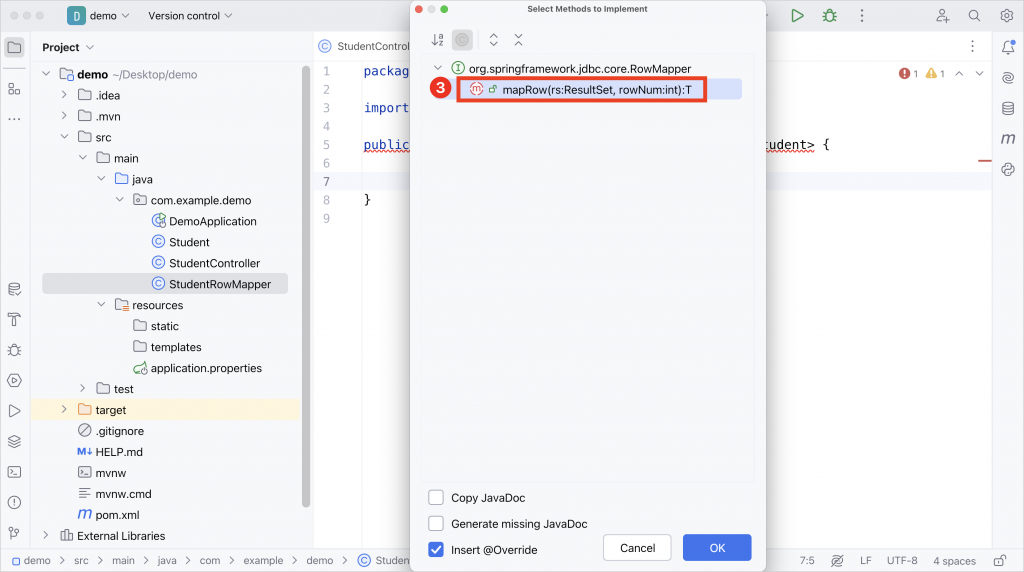Switch to the StudentController editor tab
The width and height of the screenshot is (1024, 572).
(x=364, y=46)
